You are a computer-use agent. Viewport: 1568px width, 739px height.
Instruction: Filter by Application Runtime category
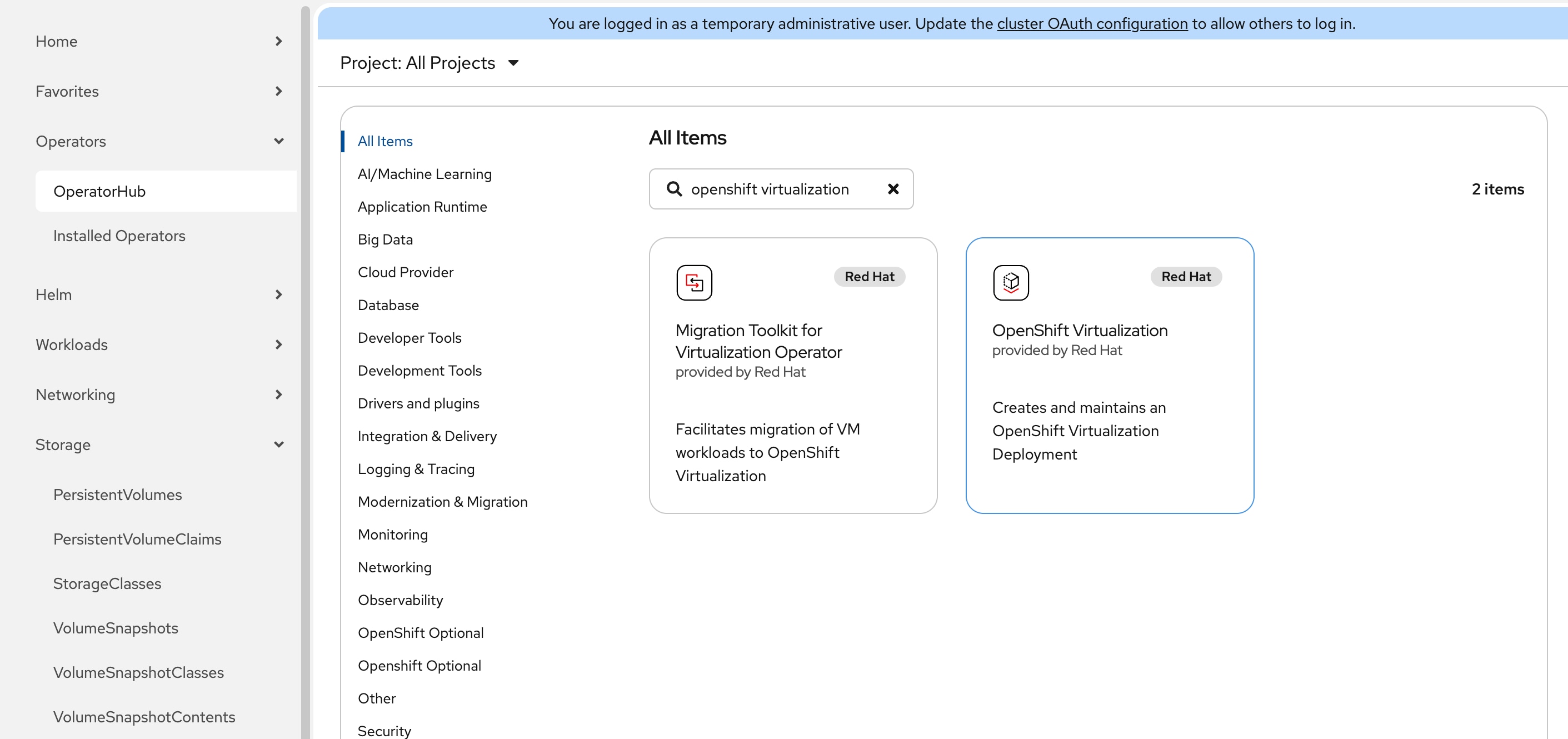coord(422,207)
